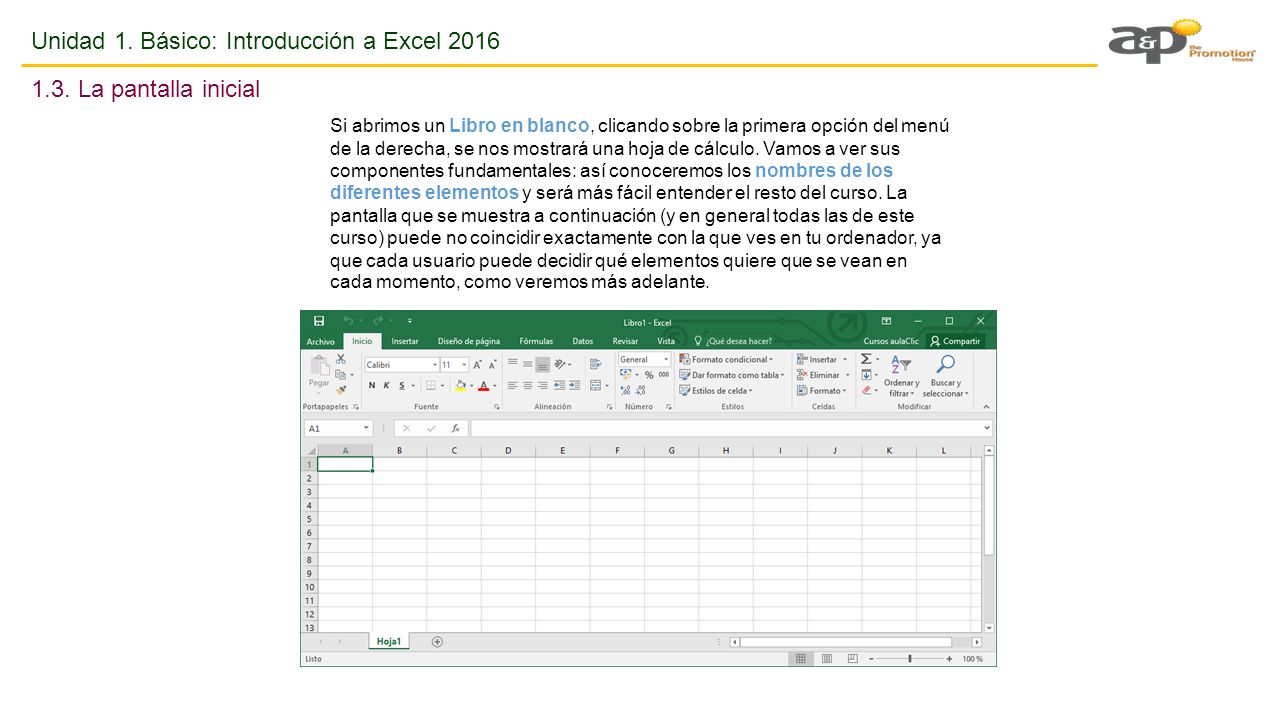
Task: Click the Copy icon in Portapapeles
Action: [x=340, y=375]
